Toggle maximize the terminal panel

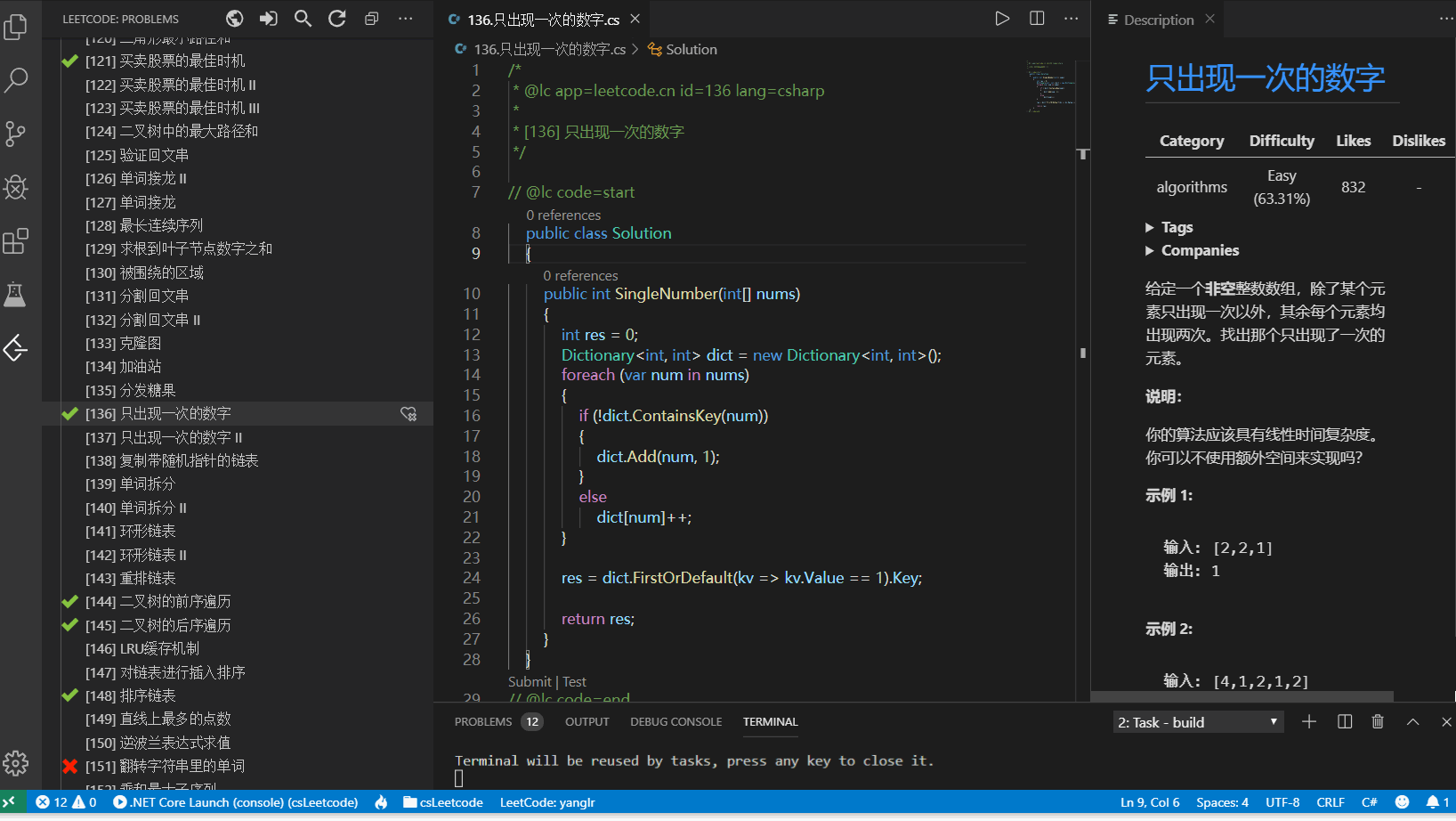coord(1412,721)
